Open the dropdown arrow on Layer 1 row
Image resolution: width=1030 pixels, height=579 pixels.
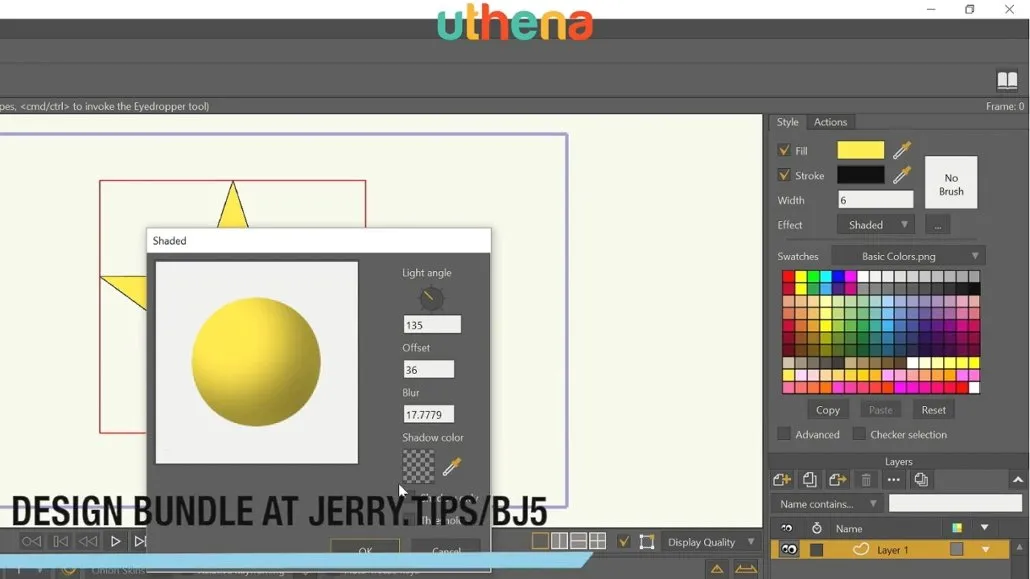click(x=985, y=549)
